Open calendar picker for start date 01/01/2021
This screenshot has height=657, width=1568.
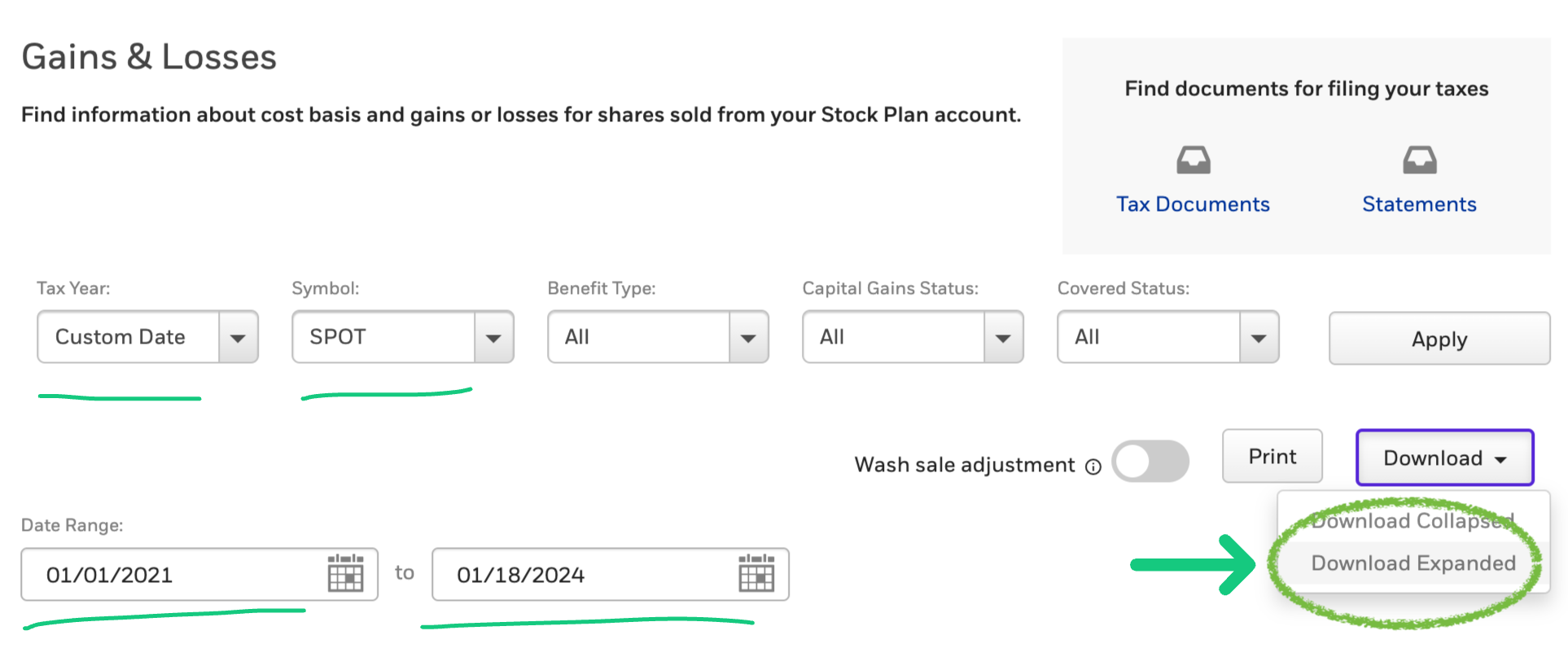345,573
